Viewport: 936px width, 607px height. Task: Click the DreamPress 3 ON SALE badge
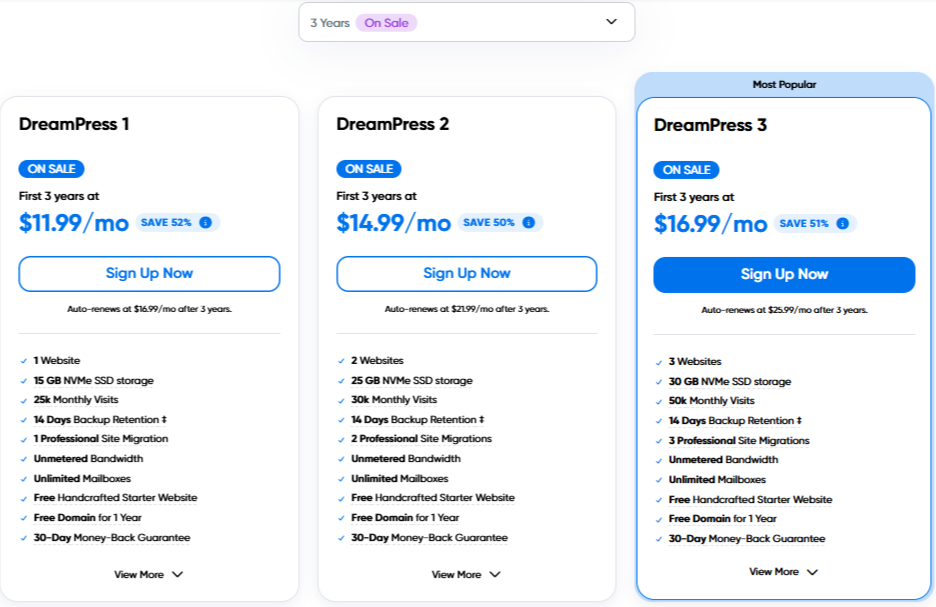click(x=686, y=170)
